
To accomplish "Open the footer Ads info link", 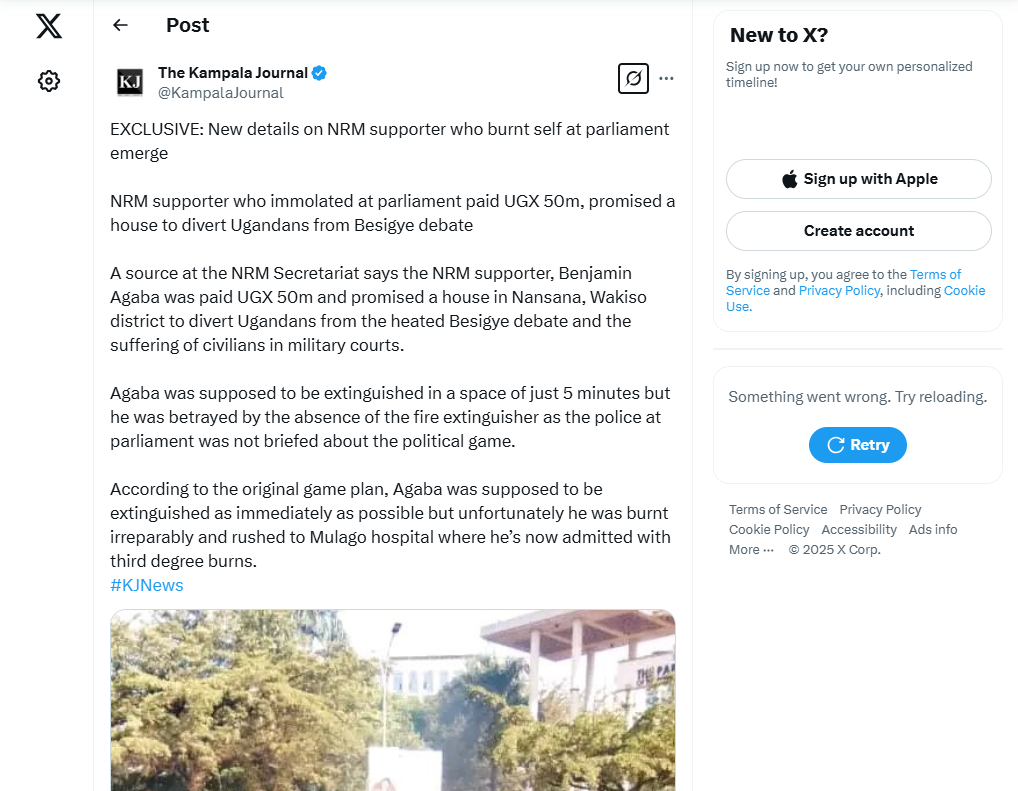I will tap(933, 529).
